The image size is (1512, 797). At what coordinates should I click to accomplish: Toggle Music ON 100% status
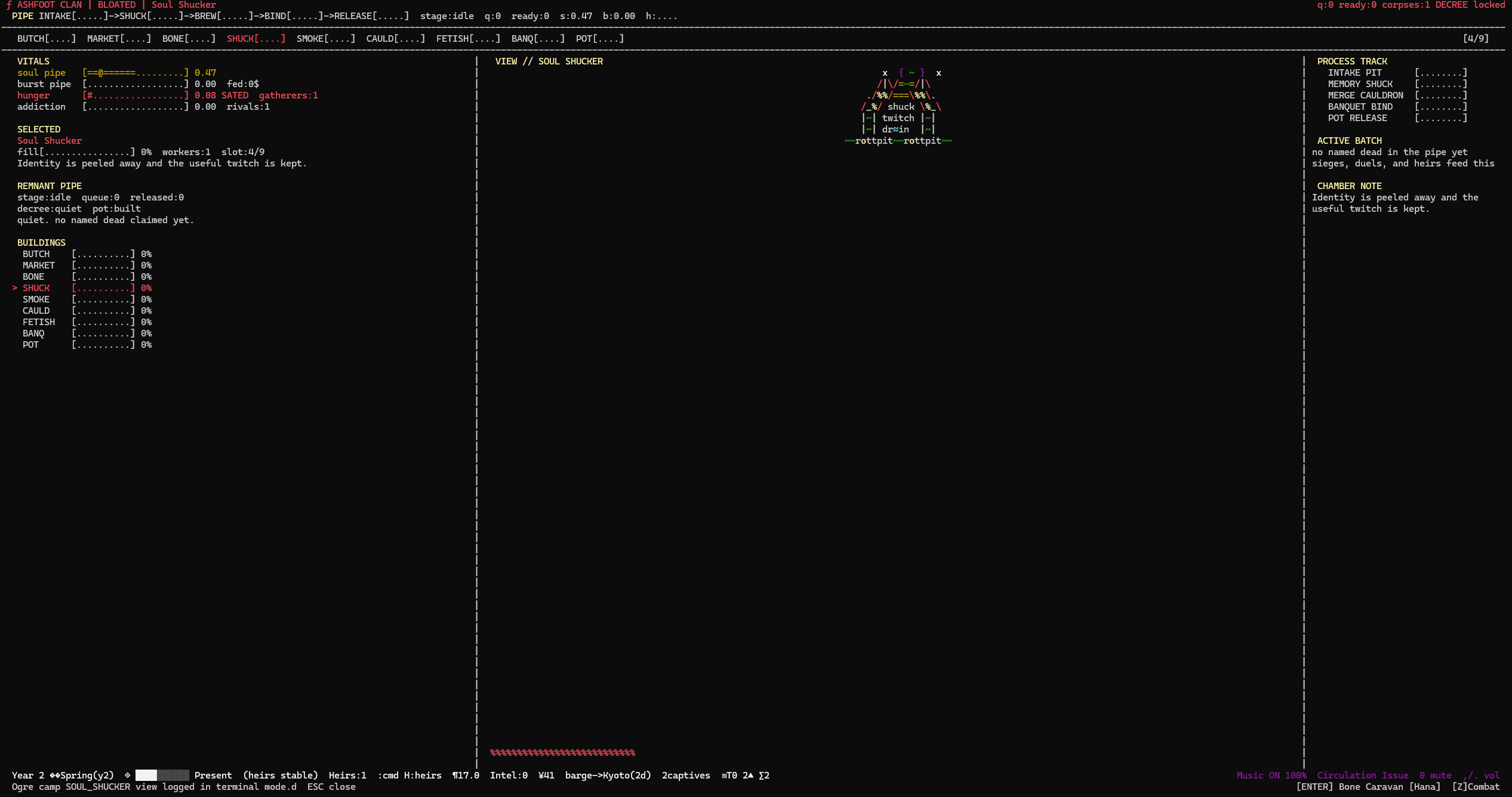1271,776
